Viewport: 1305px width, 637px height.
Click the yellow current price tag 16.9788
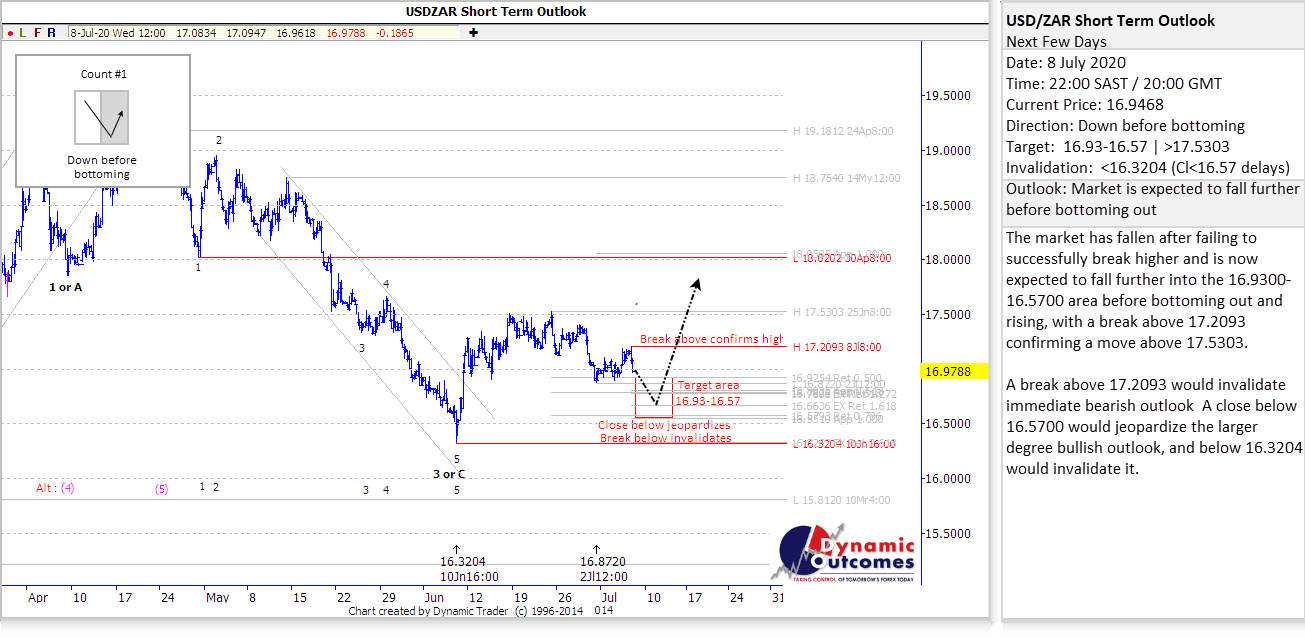[954, 371]
